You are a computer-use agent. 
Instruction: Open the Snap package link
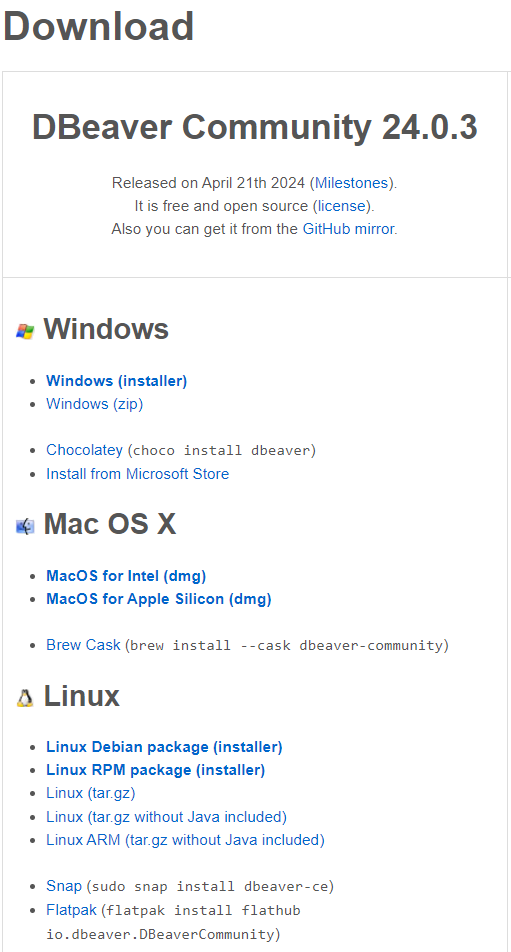point(64,886)
